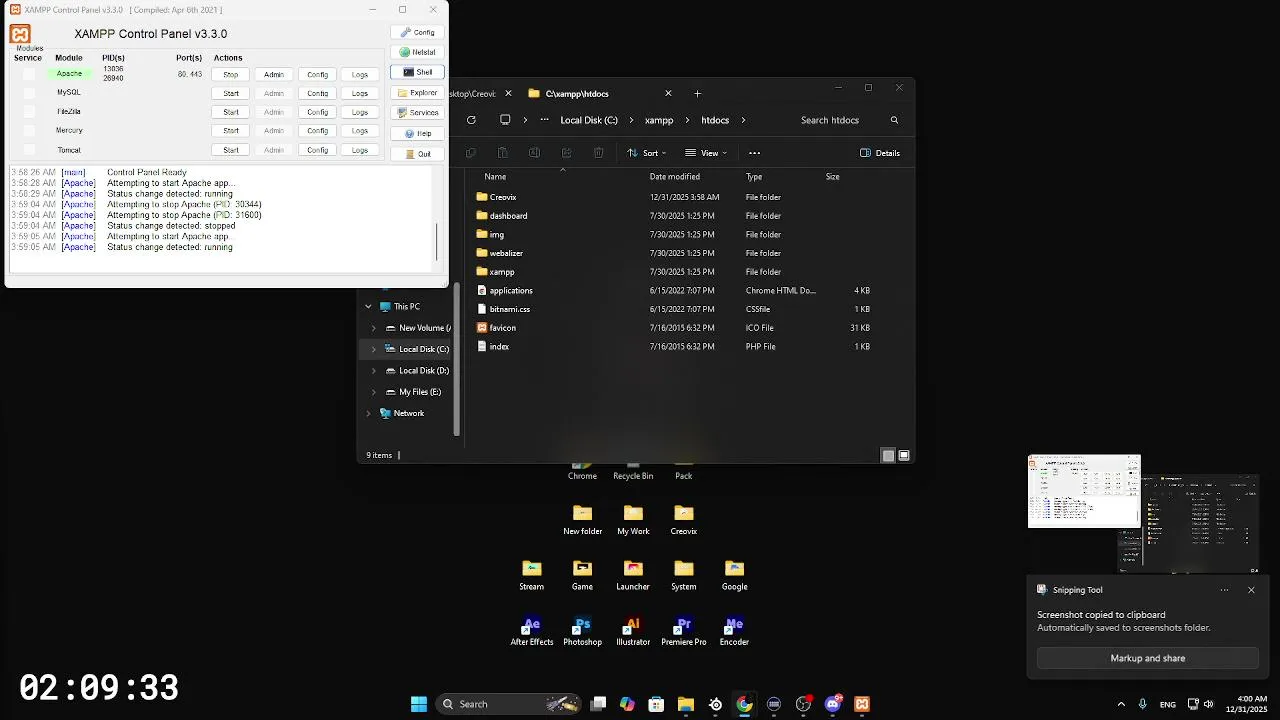
Task: Click the This PC monitor icon in address bar
Action: click(x=505, y=120)
